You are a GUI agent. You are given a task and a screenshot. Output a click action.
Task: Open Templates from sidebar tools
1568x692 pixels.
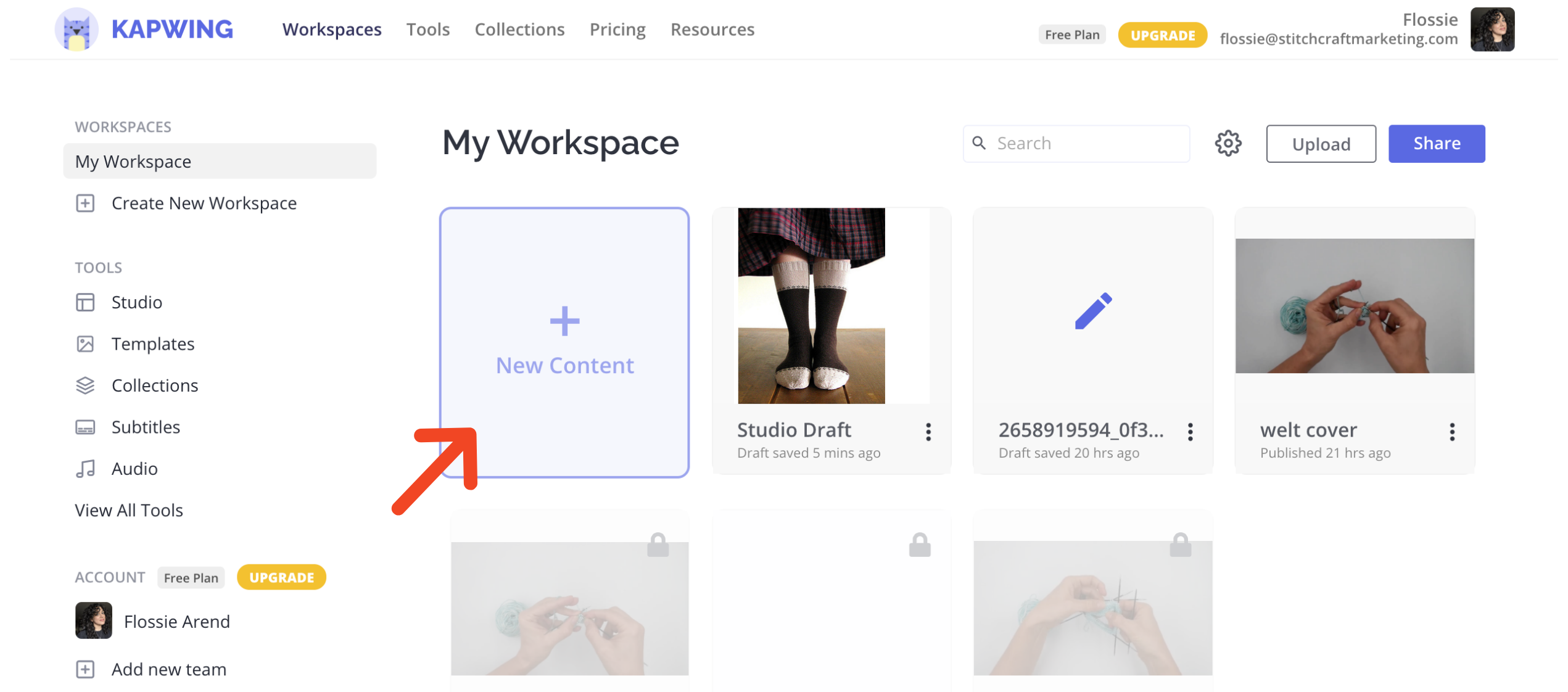coord(153,344)
